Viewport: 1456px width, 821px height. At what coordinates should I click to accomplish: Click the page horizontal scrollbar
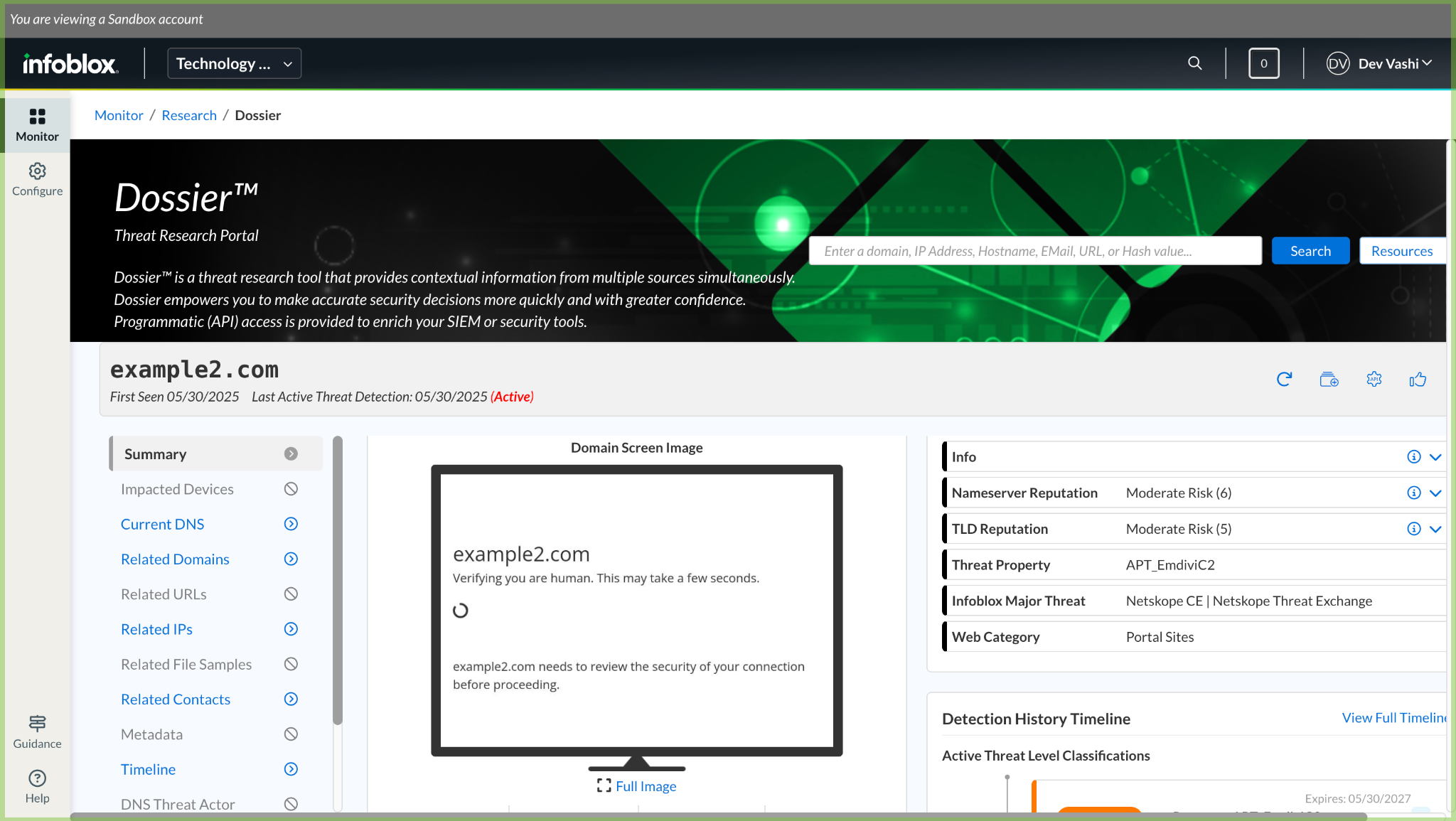[x=718, y=817]
